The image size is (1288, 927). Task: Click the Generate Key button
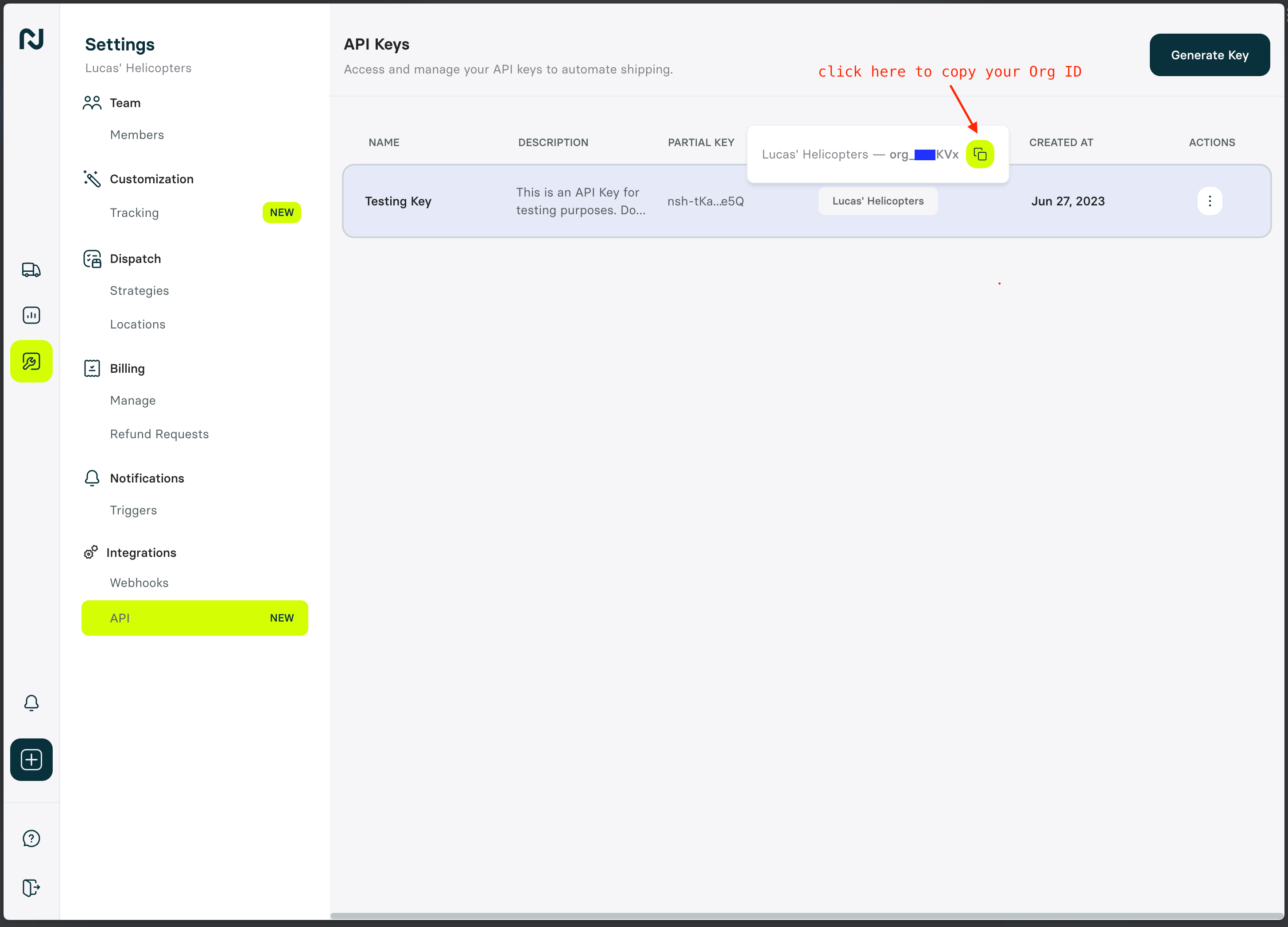(1210, 55)
